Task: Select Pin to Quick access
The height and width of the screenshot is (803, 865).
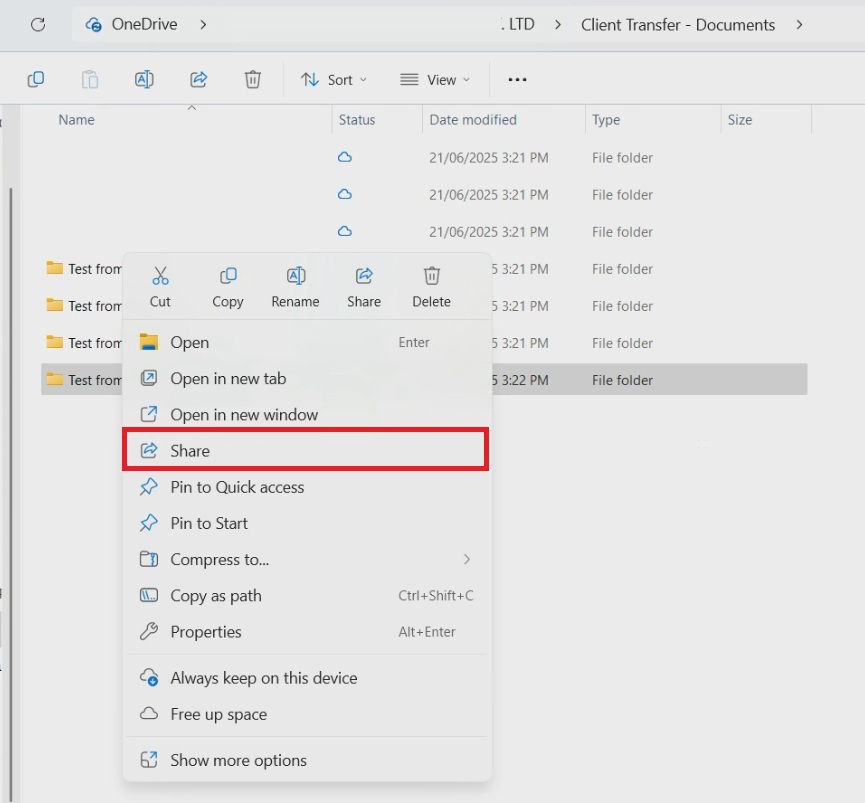Action: pos(237,487)
